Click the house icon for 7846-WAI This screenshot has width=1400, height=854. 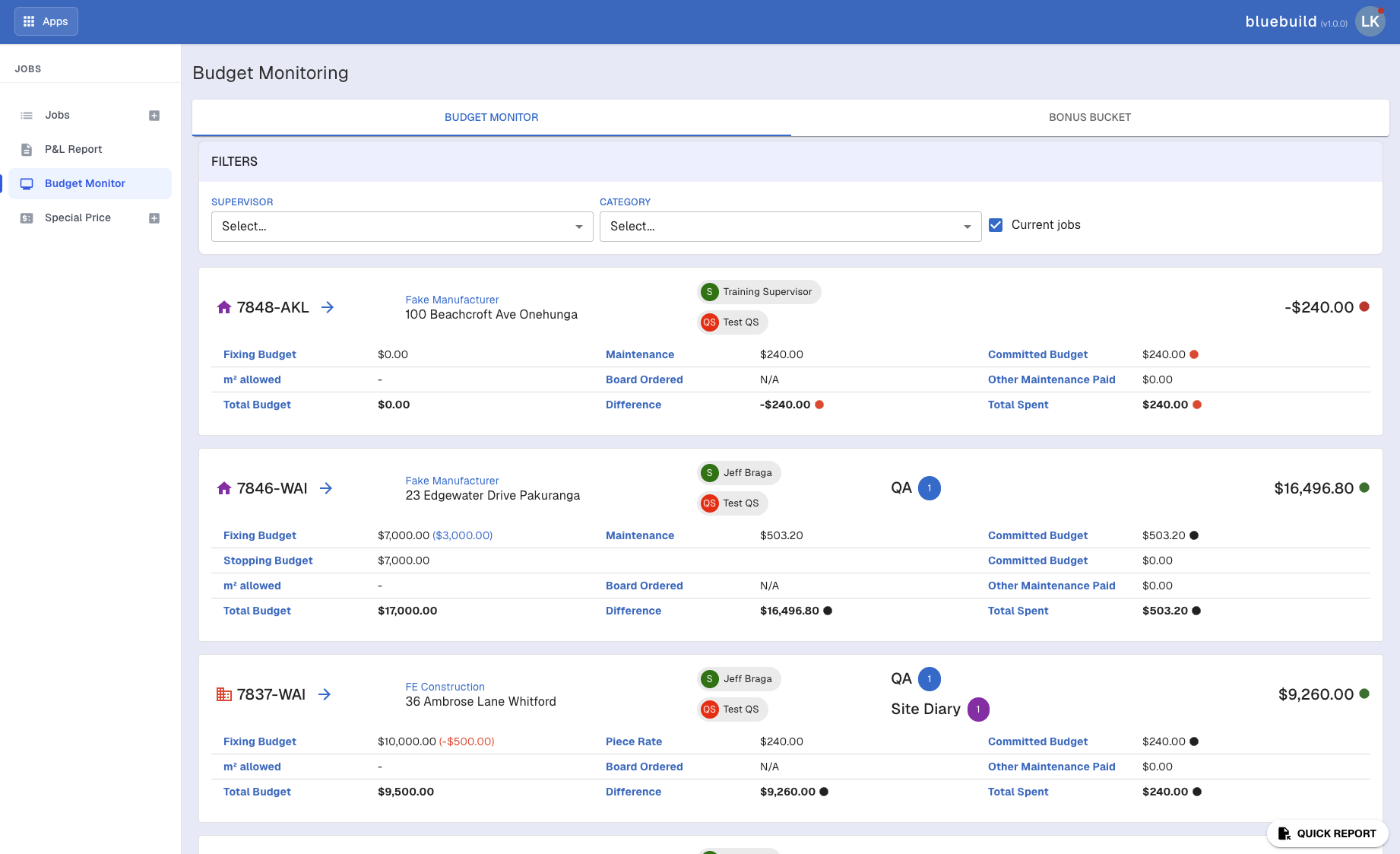pyautogui.click(x=224, y=488)
